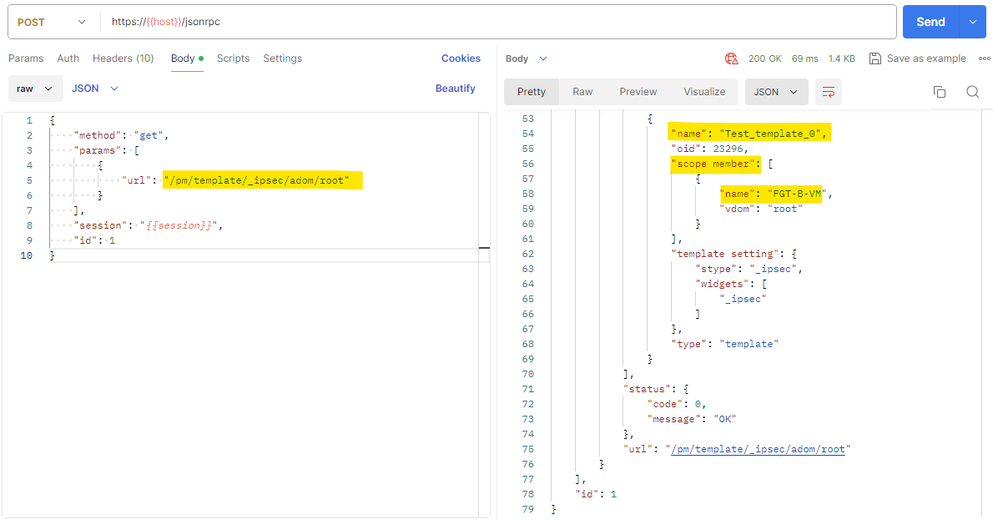Toggle the wrap lines icon
The image size is (998, 520).
(828, 92)
